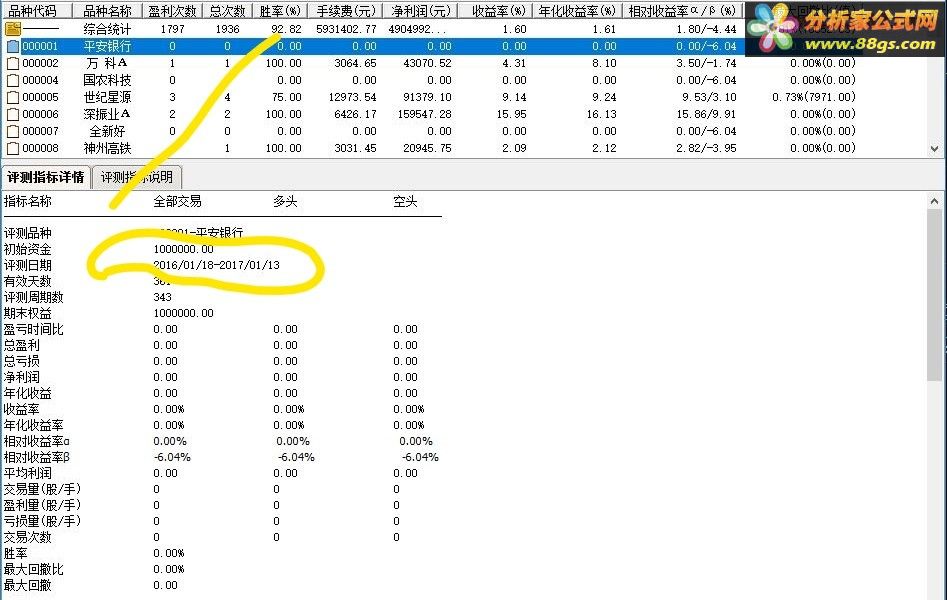Sort by the 总次数 column header
Screen dimensions: 947x600
point(227,11)
